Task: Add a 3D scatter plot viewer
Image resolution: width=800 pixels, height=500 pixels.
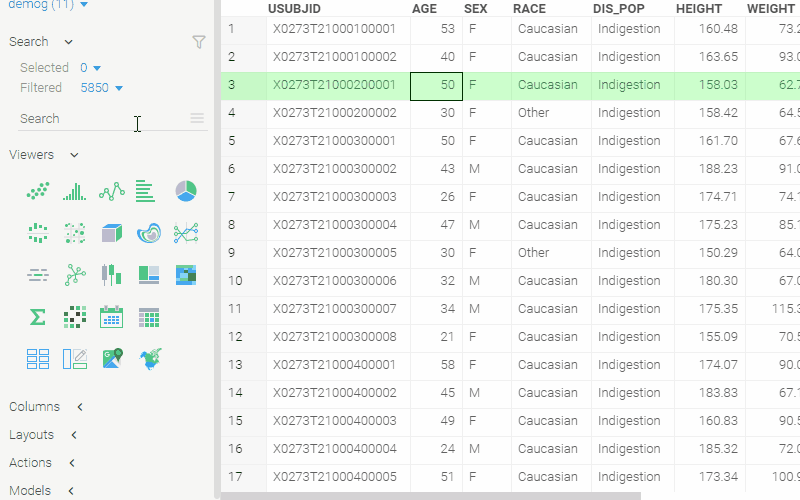Action: pyautogui.click(x=111, y=233)
